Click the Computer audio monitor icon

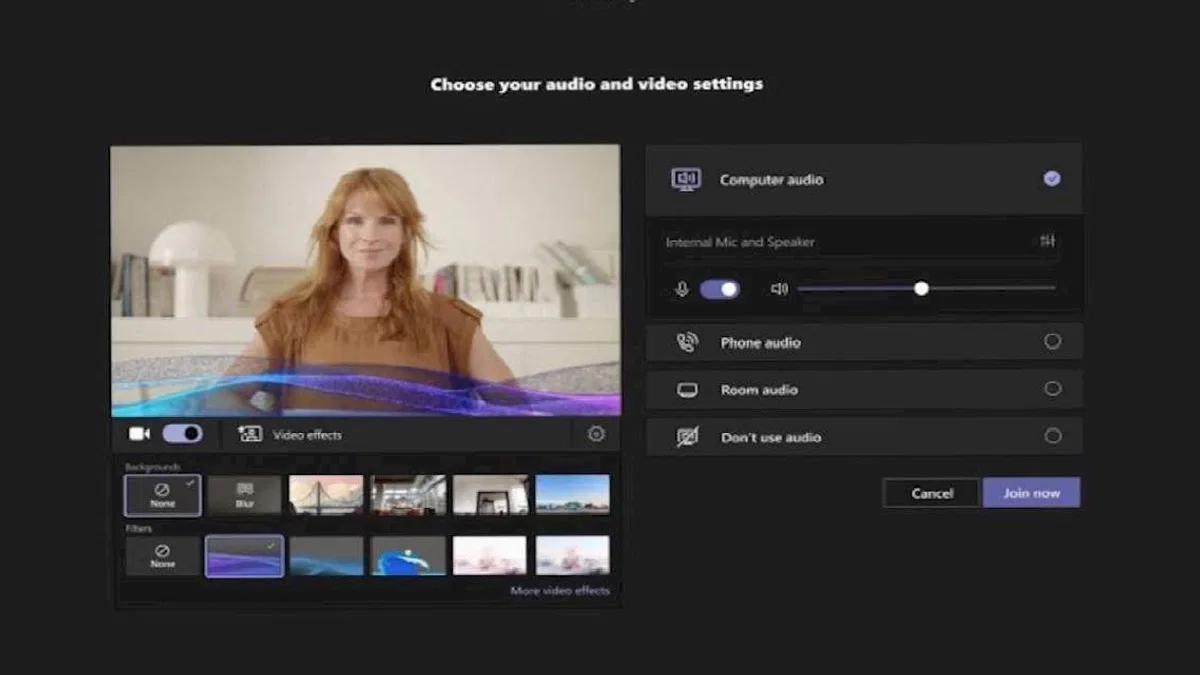coord(686,179)
